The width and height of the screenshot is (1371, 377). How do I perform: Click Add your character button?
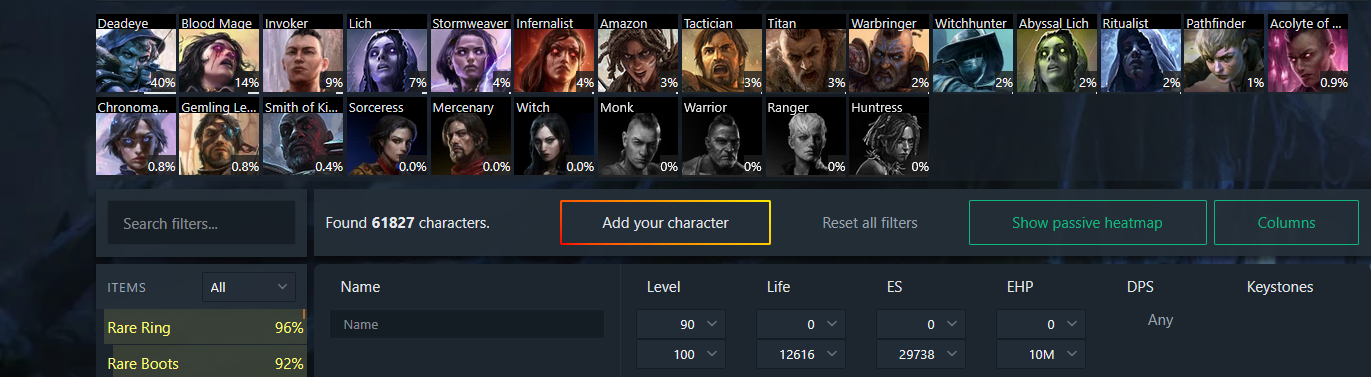(665, 223)
